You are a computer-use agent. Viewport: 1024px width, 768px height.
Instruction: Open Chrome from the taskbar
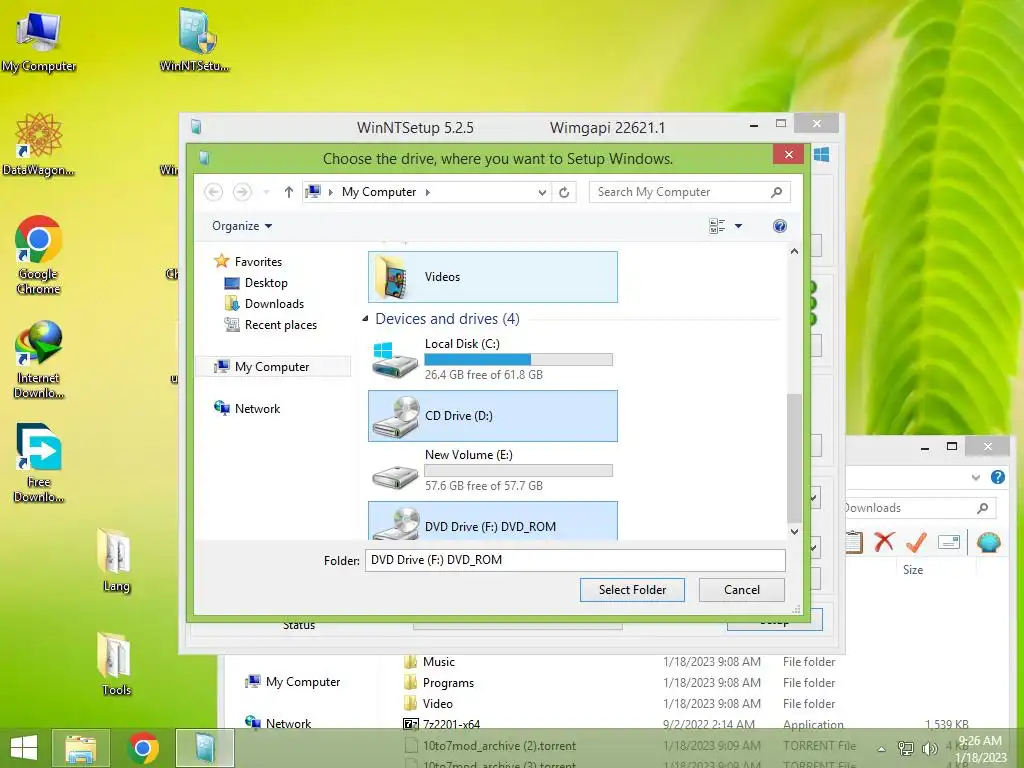[x=143, y=748]
